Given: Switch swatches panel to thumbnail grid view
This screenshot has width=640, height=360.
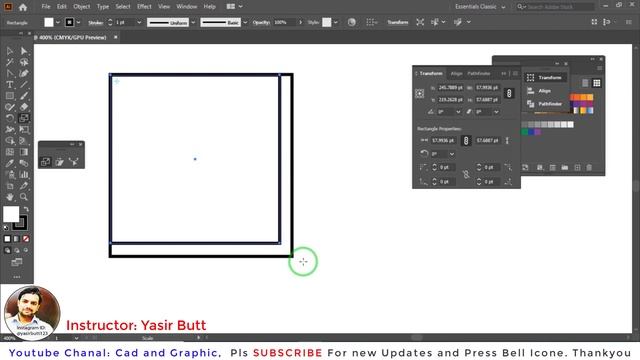Looking at the screenshot, I should click(596, 83).
